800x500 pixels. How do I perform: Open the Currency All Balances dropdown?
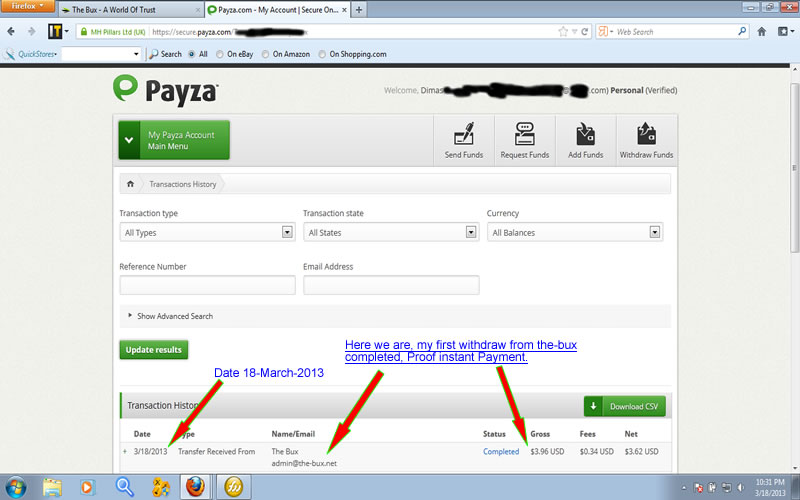(x=575, y=232)
